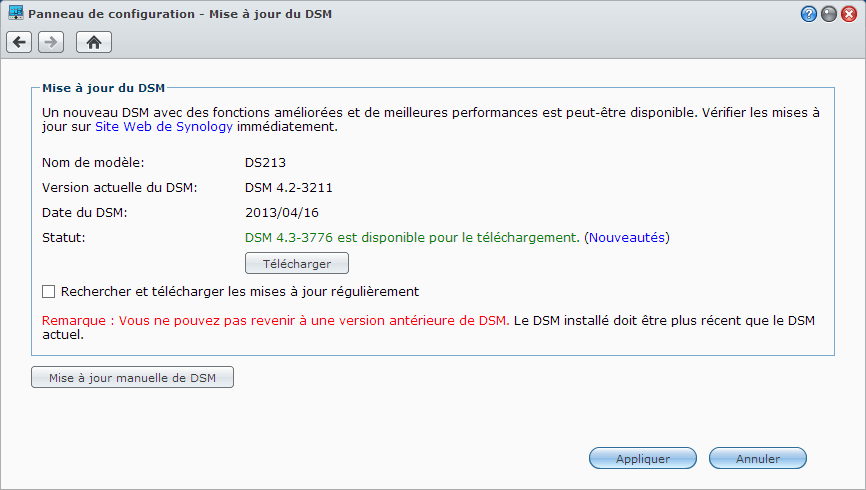Select the model name value DS213

point(266,163)
